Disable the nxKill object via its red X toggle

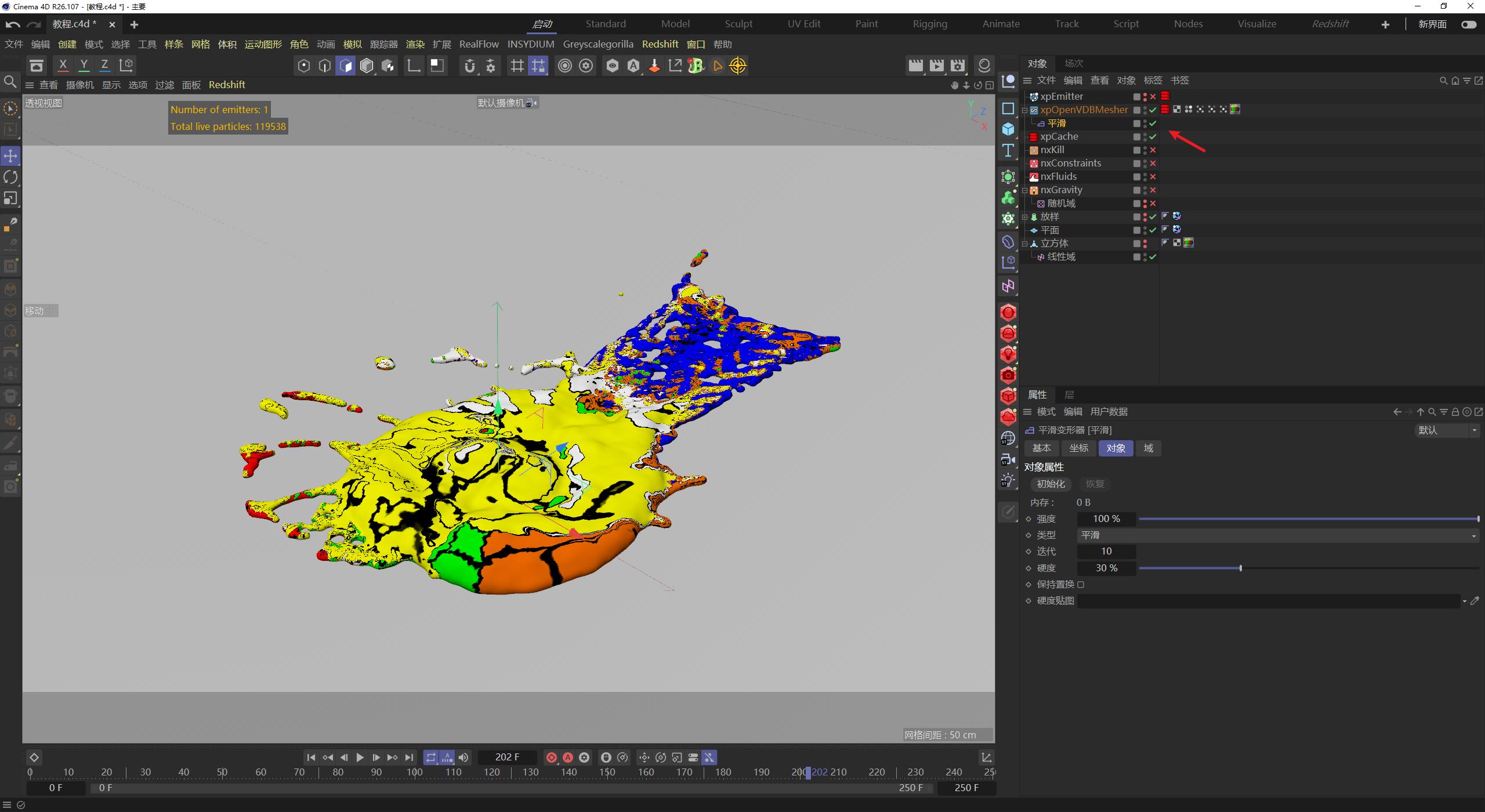[x=1153, y=150]
